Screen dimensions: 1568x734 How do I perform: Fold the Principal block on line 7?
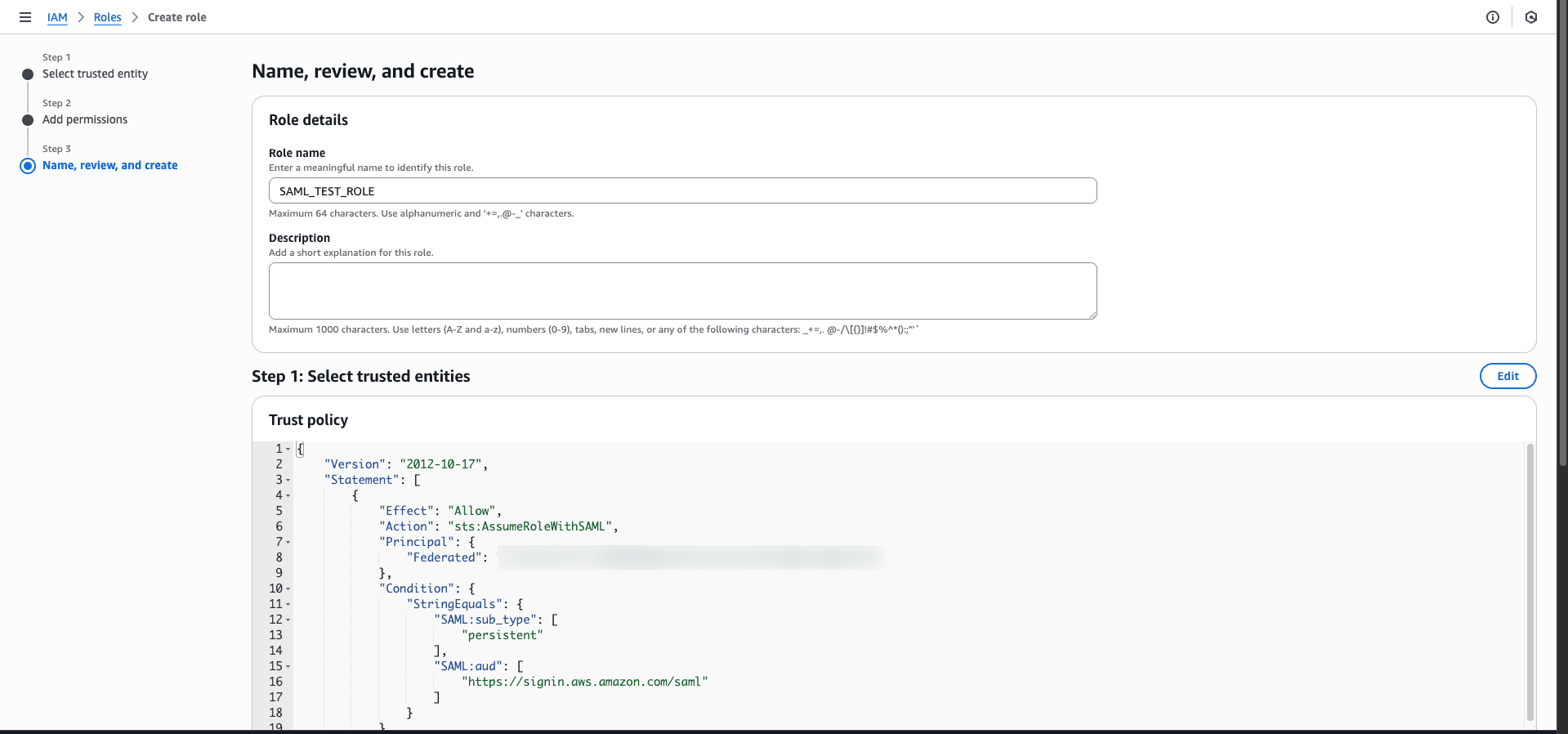pos(288,543)
